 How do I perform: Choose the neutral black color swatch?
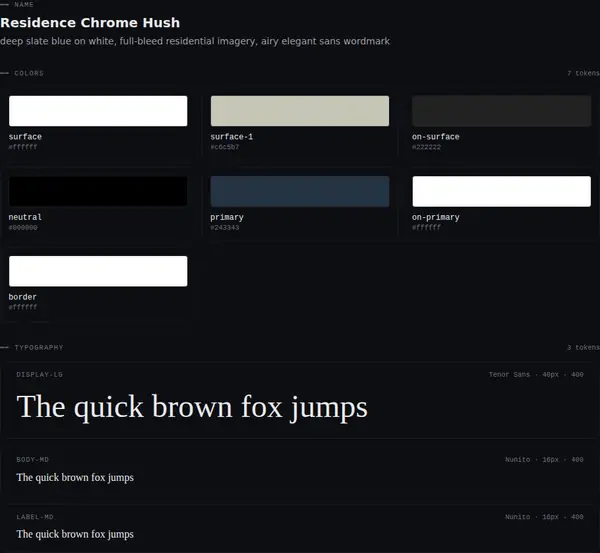[98, 191]
